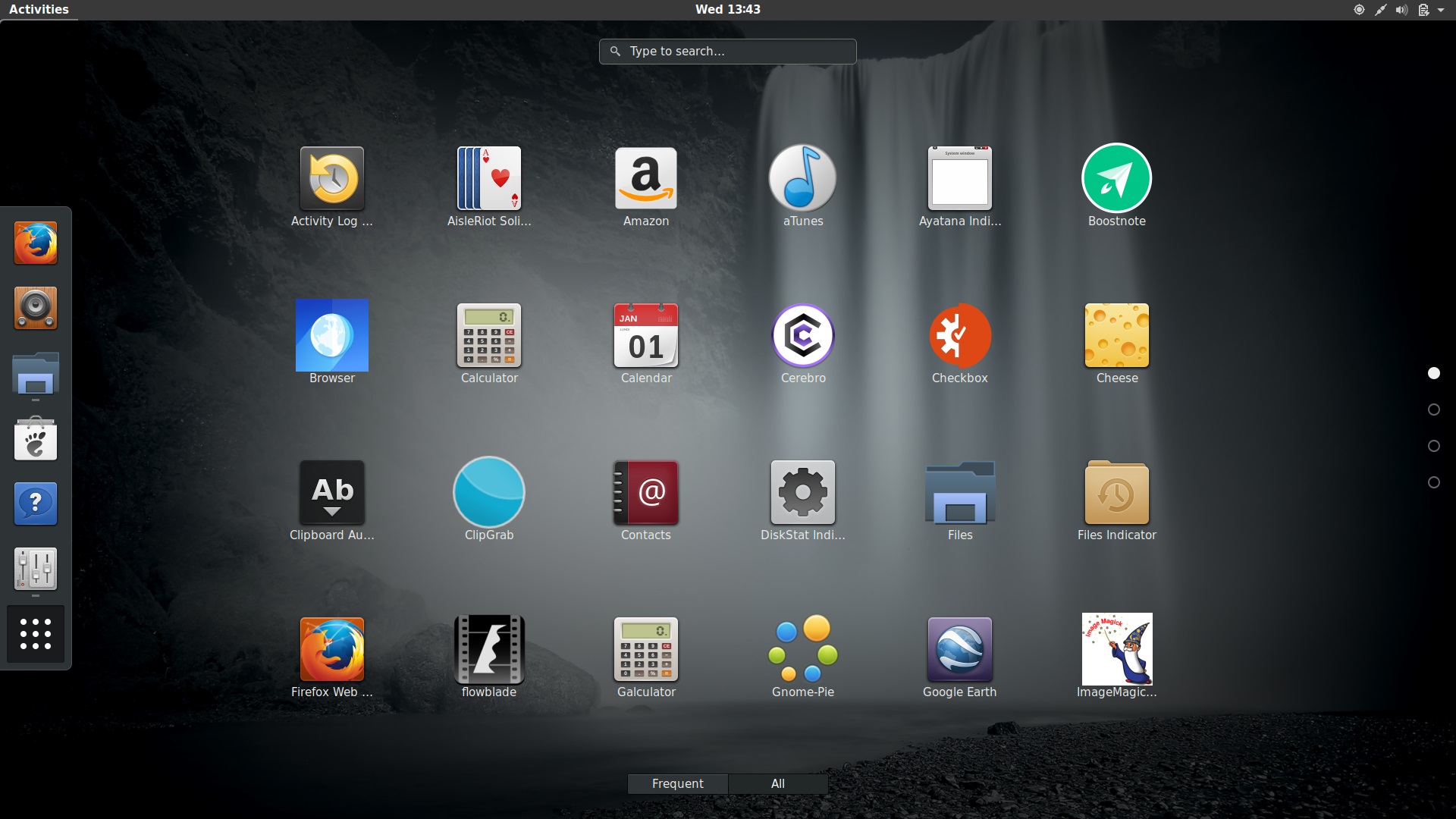Start AisleRiot Solitaire
The height and width of the screenshot is (819, 1456).
coord(488,178)
